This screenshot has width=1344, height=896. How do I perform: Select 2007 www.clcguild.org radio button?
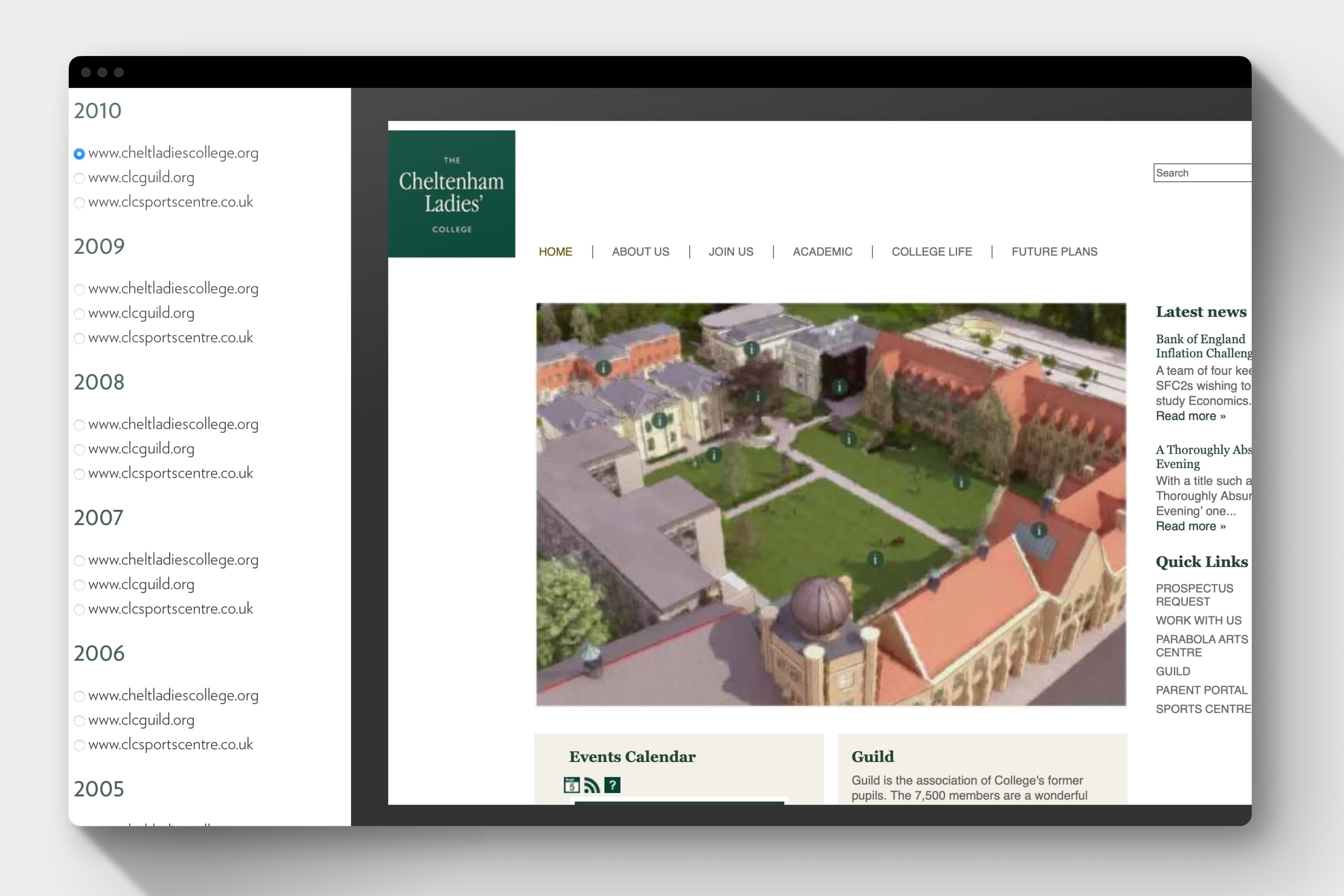tap(80, 585)
